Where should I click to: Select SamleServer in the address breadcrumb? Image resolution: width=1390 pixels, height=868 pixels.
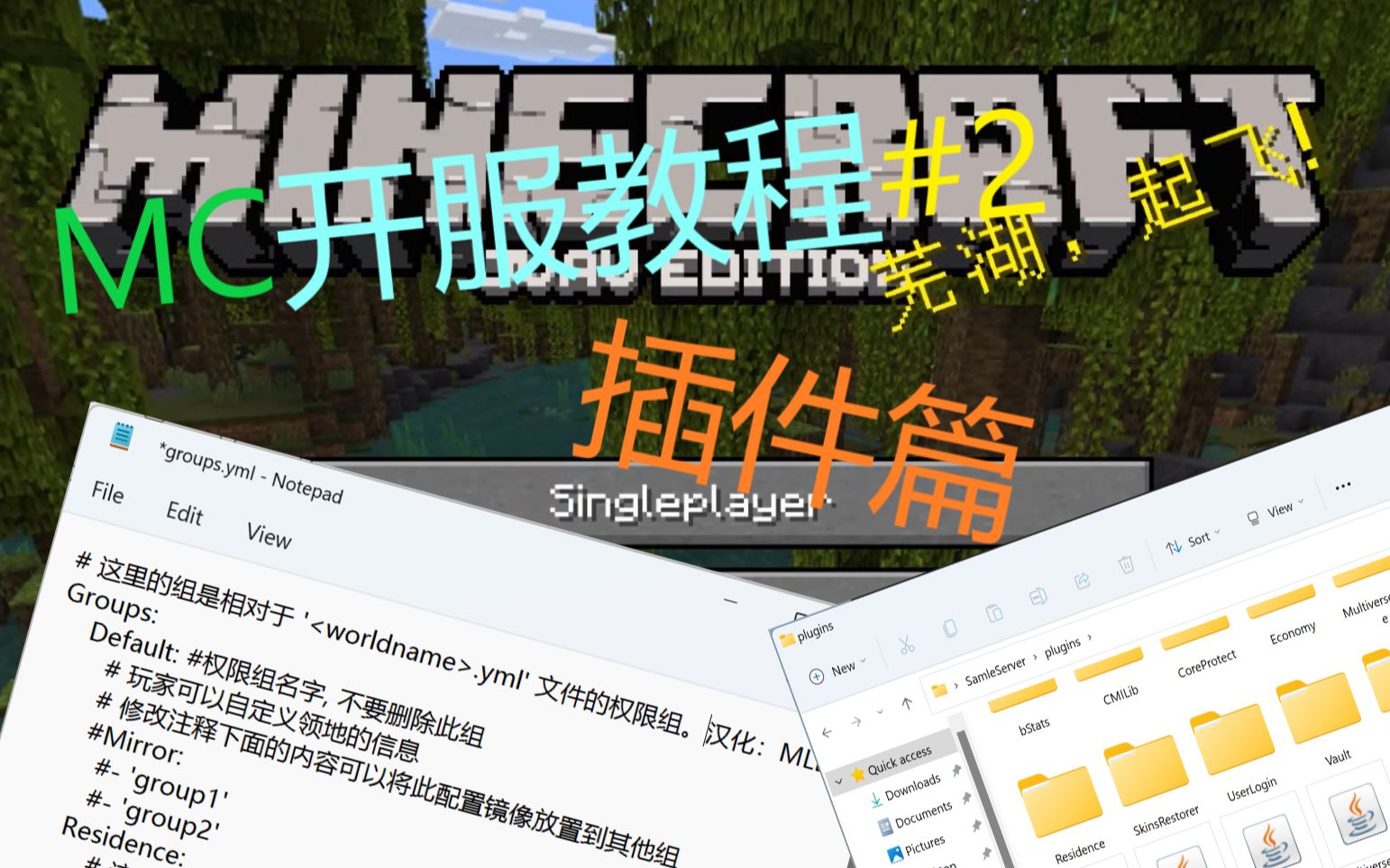pyautogui.click(x=995, y=672)
